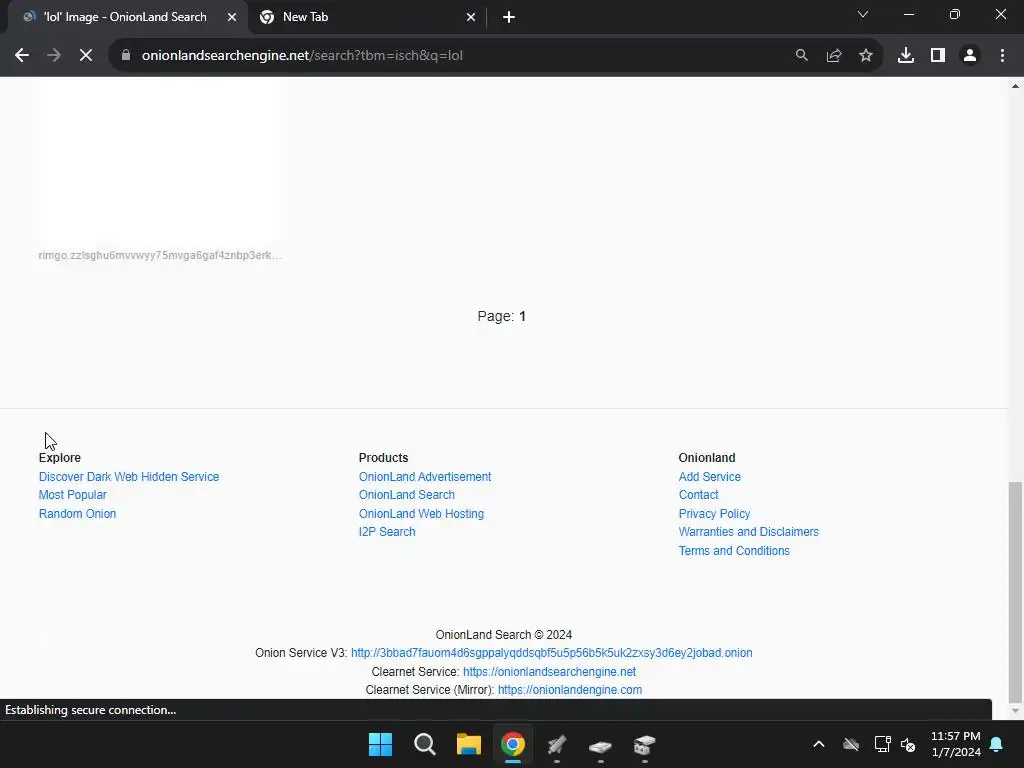Toggle the browser side panel

click(937, 56)
